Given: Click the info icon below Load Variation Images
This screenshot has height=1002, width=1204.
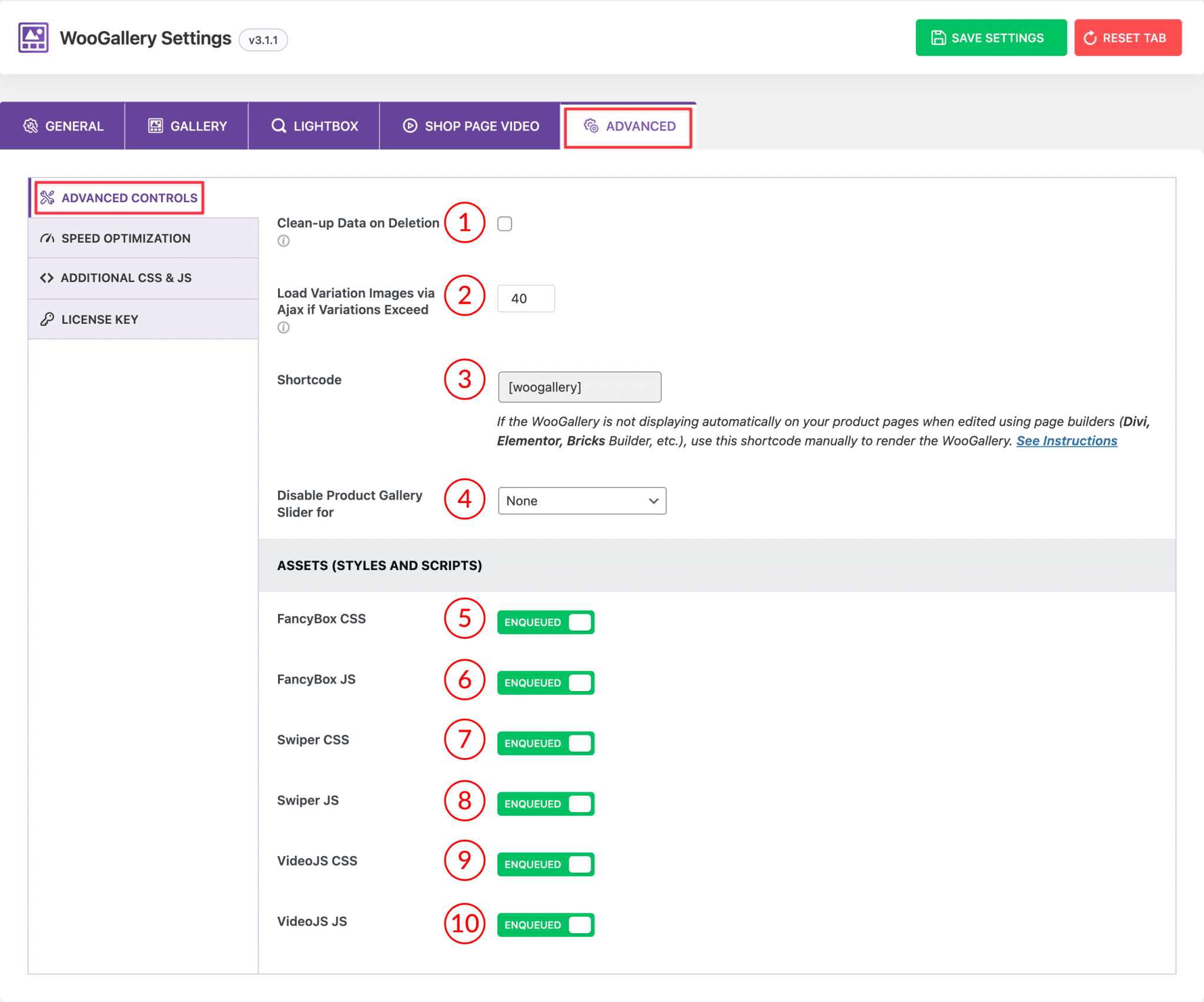Looking at the screenshot, I should tap(283, 327).
